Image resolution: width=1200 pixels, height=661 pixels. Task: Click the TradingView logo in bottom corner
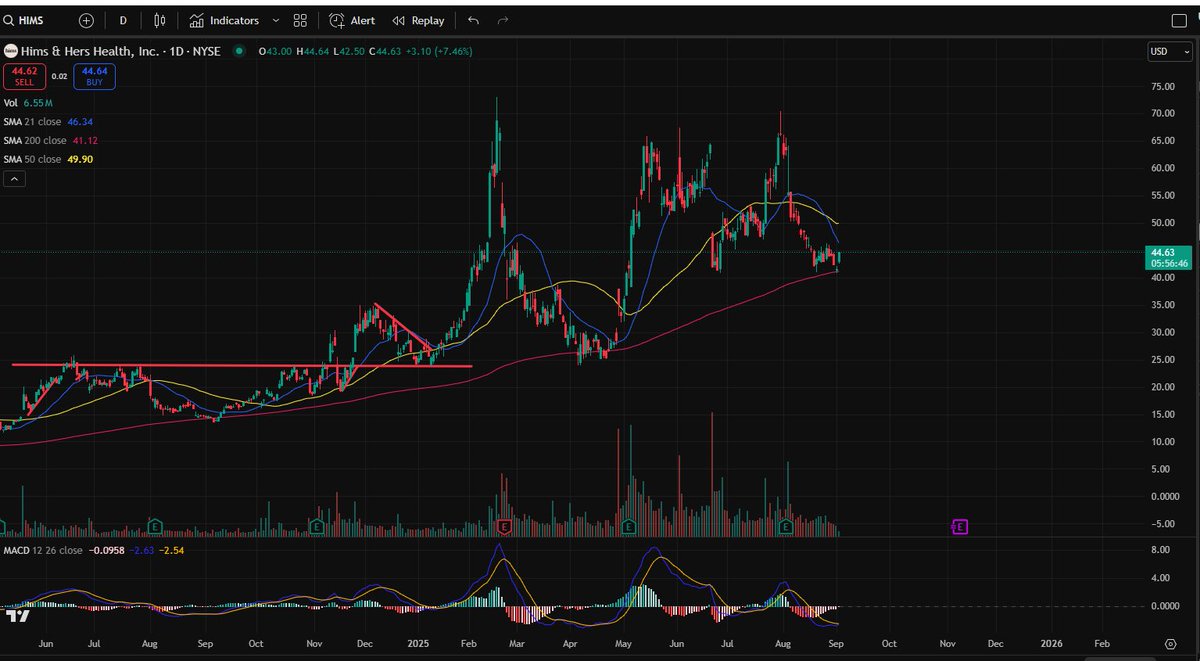tap(16, 617)
